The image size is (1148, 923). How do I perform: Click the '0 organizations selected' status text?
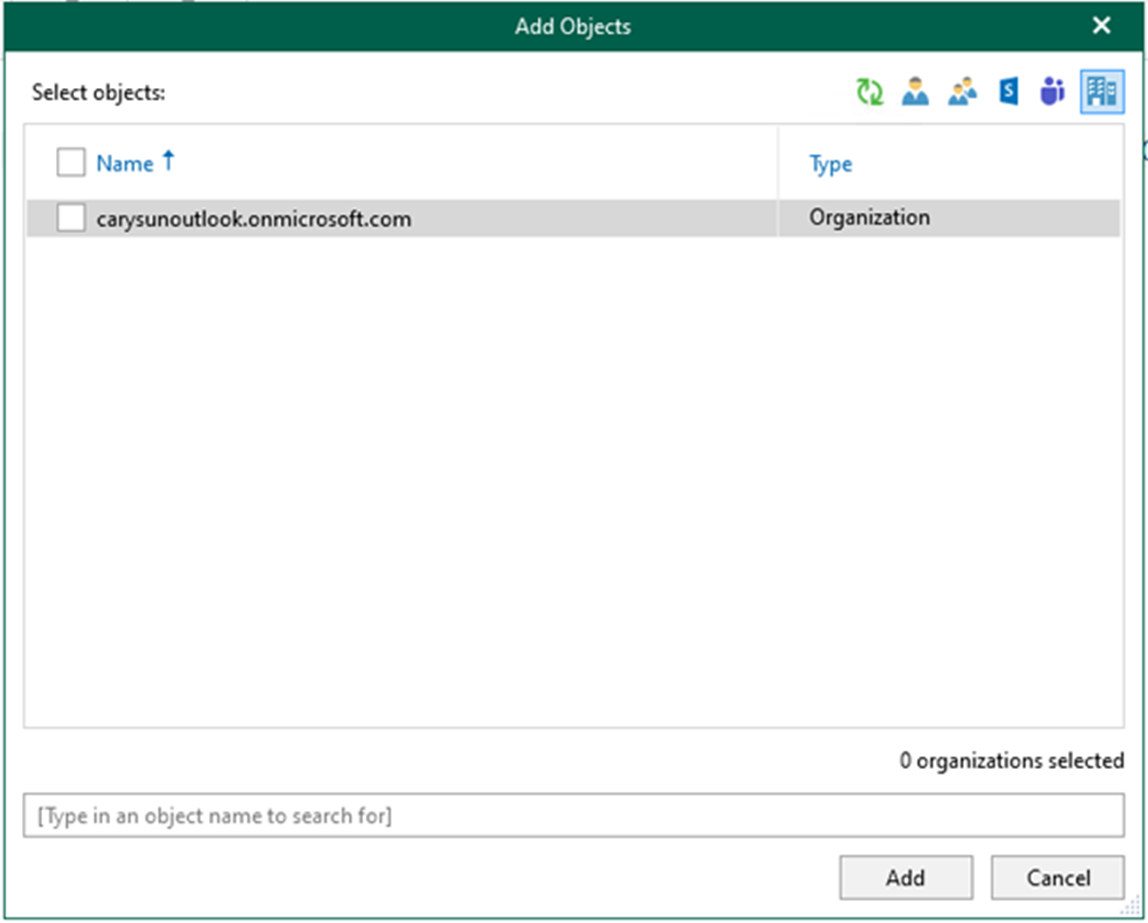coord(1011,761)
